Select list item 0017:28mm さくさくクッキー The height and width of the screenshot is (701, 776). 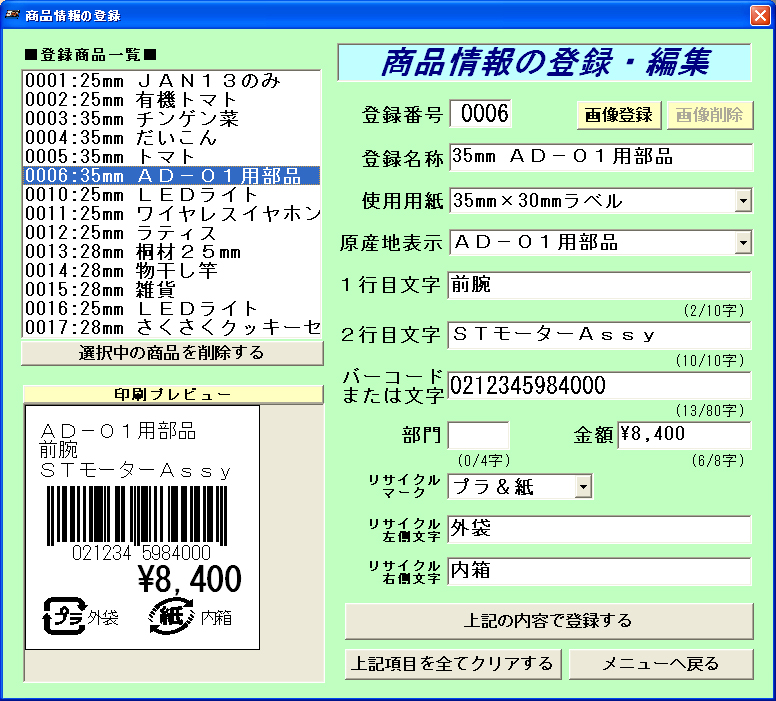point(172,327)
